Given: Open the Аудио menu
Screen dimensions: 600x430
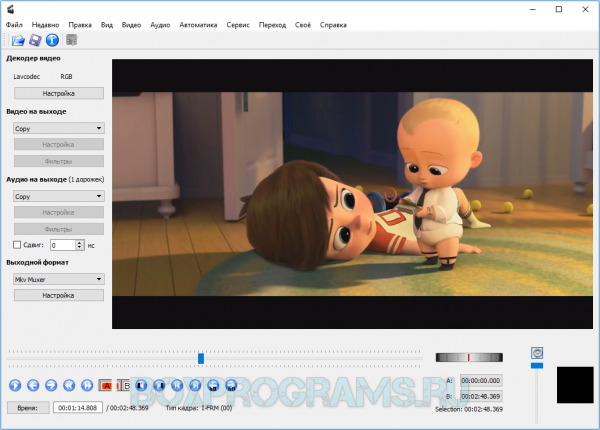Looking at the screenshot, I should coord(160,25).
